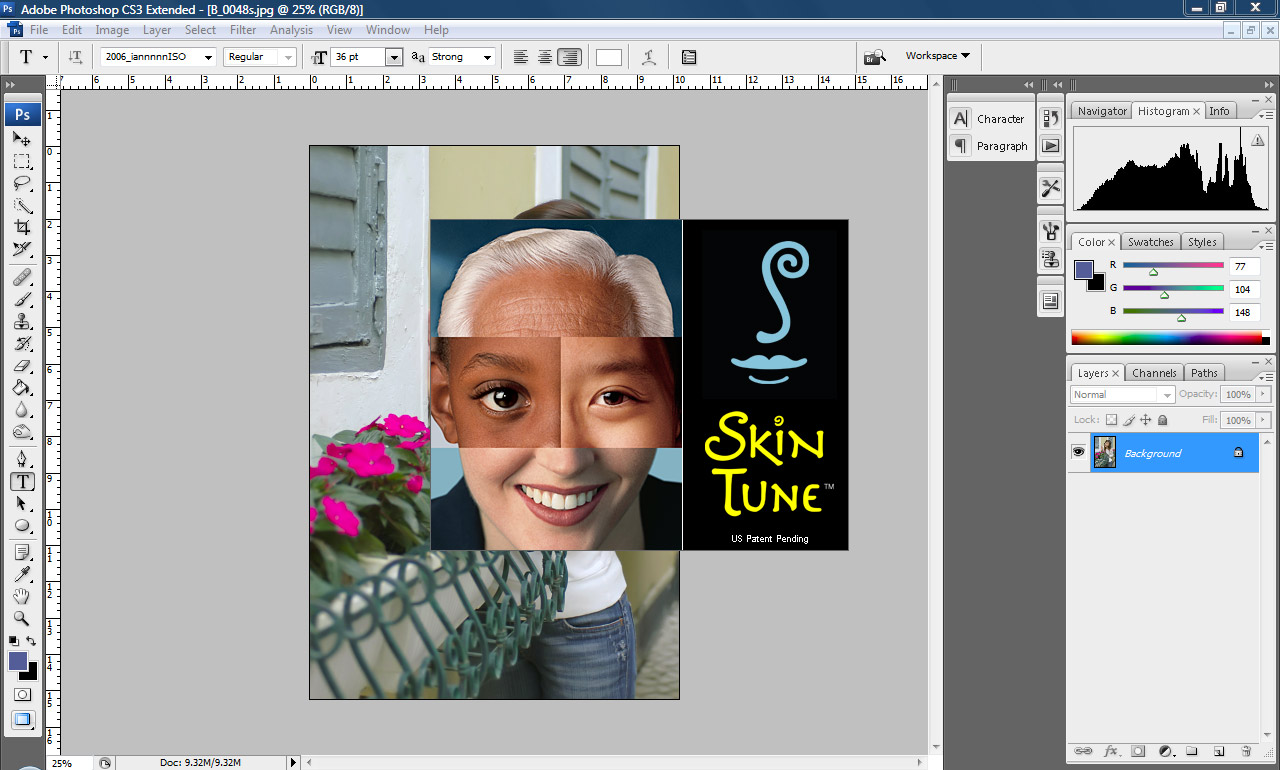Open Adobe Bridge from options bar
Screen dimensions: 1280x770
875,57
